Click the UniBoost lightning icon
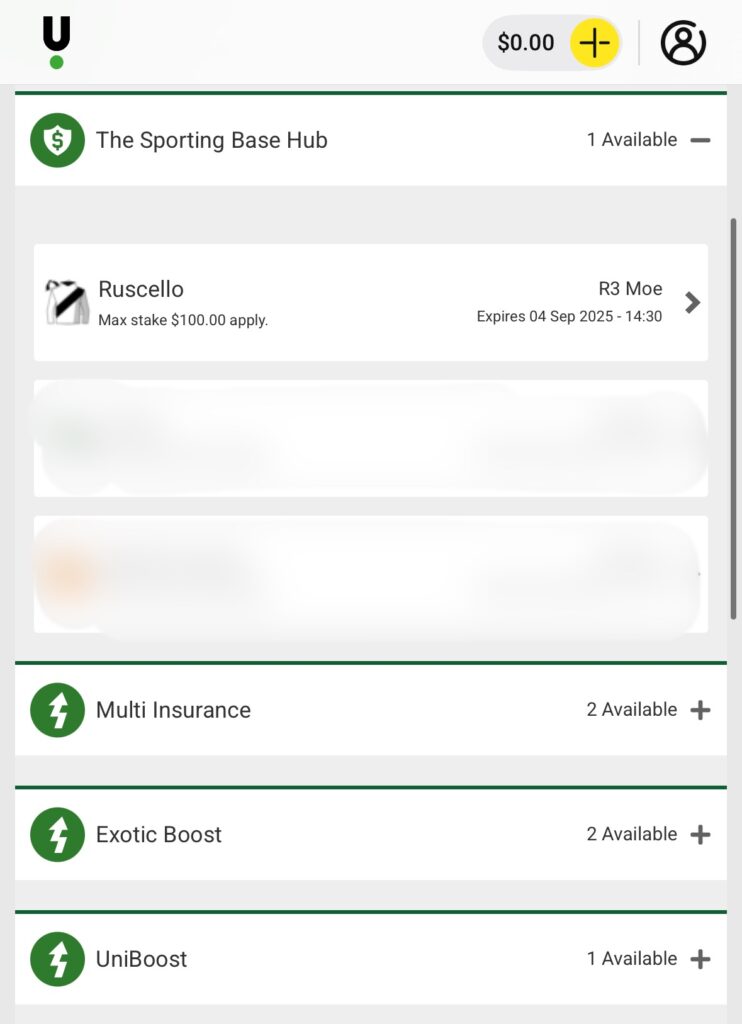The image size is (742, 1024). point(57,959)
